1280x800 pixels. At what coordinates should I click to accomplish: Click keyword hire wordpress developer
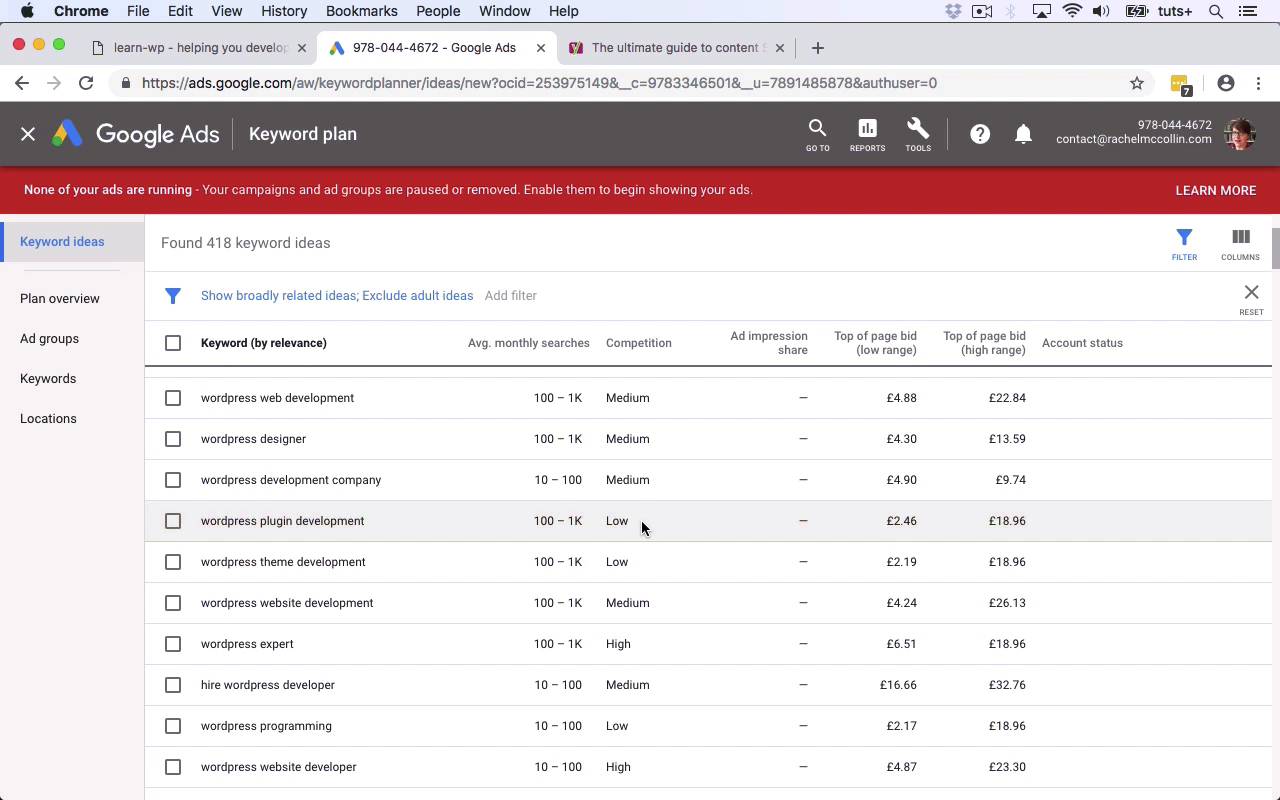pyautogui.click(x=268, y=685)
